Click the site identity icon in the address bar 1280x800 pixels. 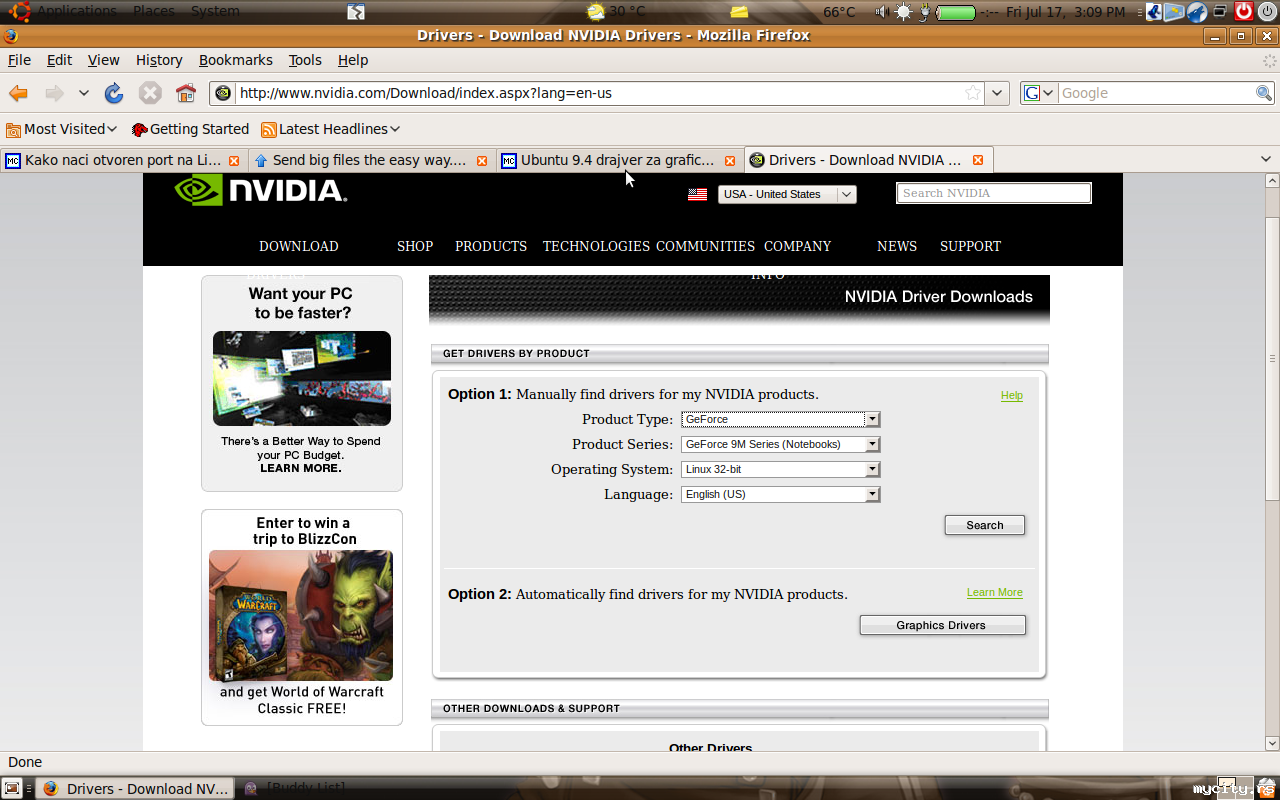tap(223, 93)
